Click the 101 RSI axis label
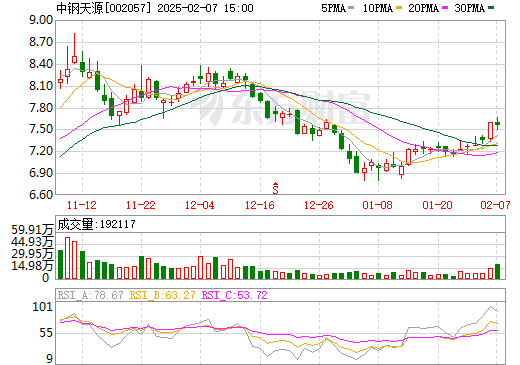 click(x=43, y=307)
